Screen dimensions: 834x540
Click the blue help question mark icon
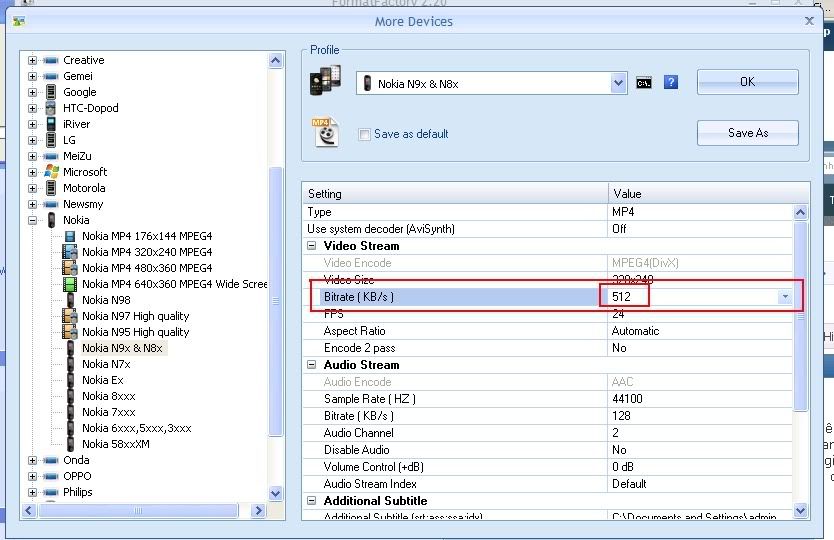(671, 82)
